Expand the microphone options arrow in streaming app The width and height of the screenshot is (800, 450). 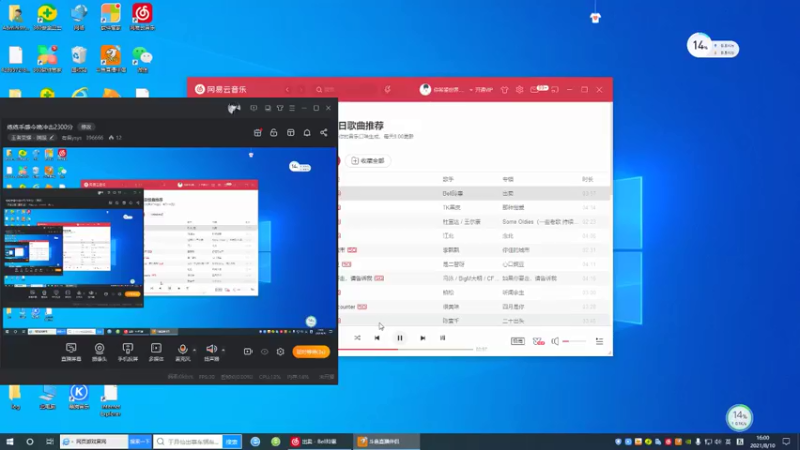[194, 350]
